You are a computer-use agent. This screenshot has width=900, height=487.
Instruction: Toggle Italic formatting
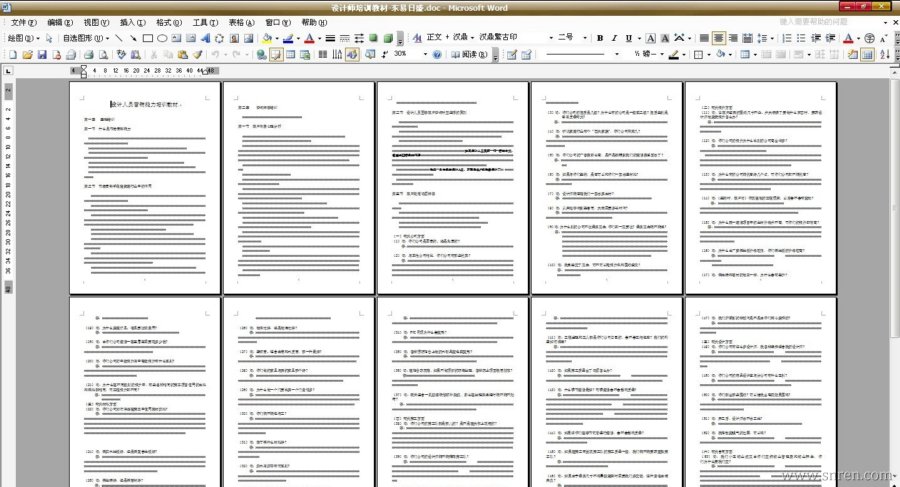[614, 38]
